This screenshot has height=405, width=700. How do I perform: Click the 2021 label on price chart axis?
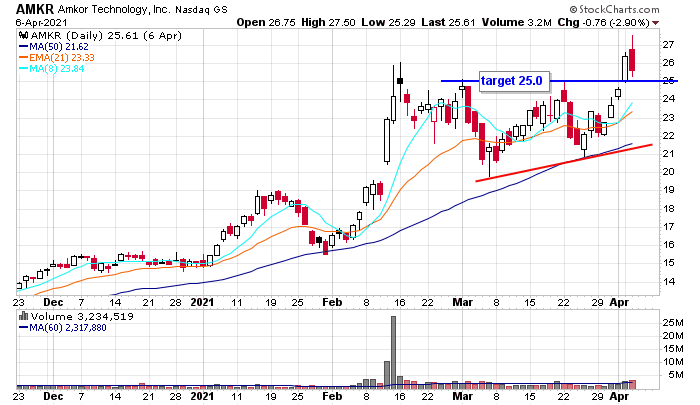[202, 302]
